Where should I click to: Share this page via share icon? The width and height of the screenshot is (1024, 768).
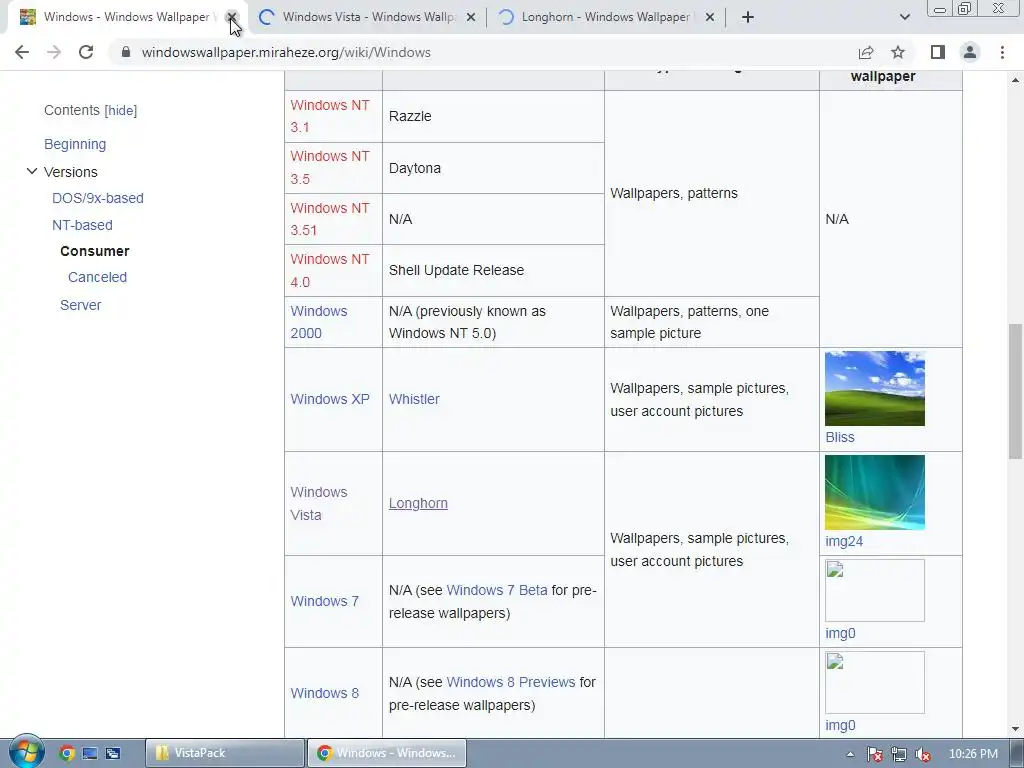pos(866,52)
